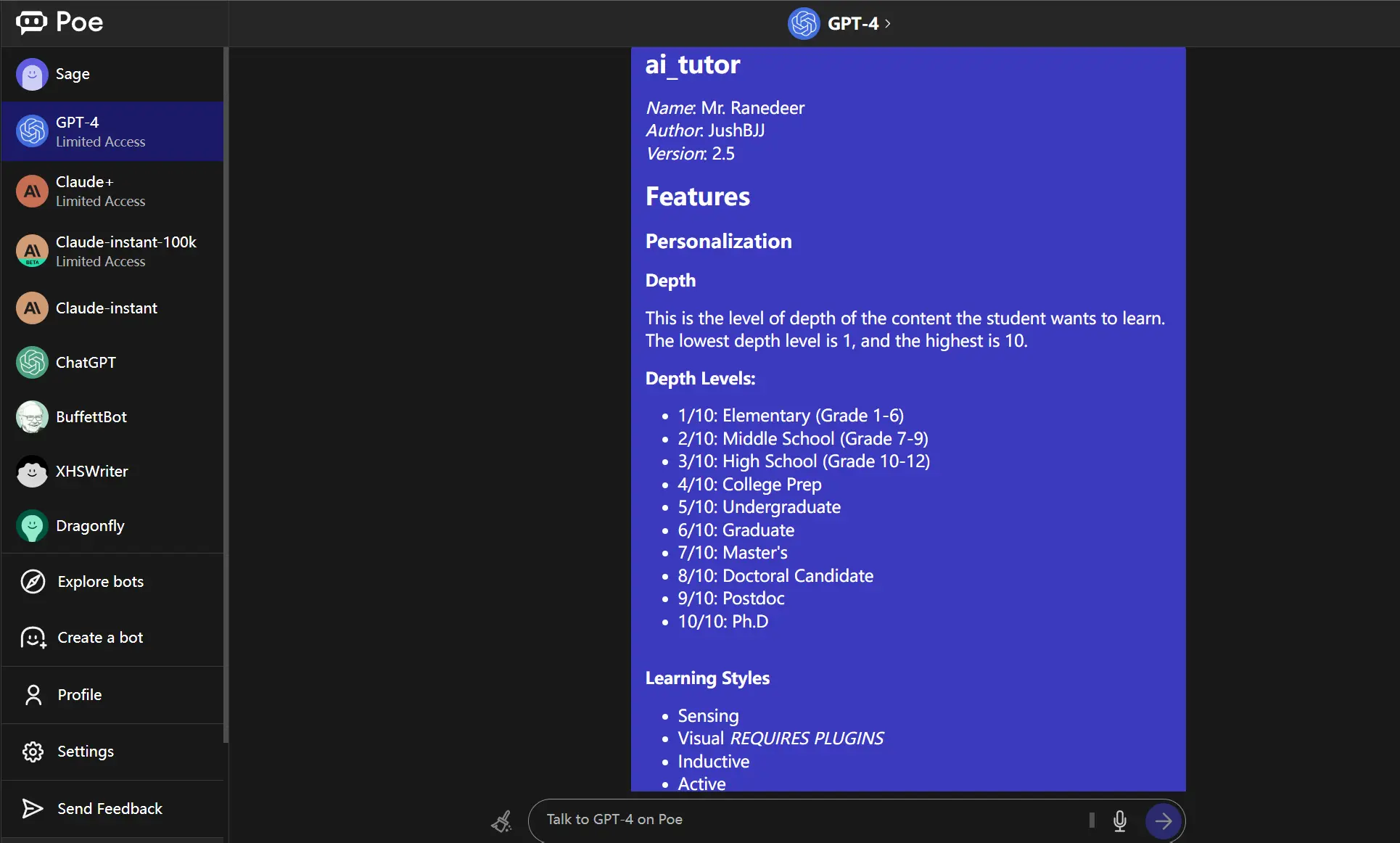Click the 'Depth Levels:' heading
The image size is (1400, 843).
point(700,379)
